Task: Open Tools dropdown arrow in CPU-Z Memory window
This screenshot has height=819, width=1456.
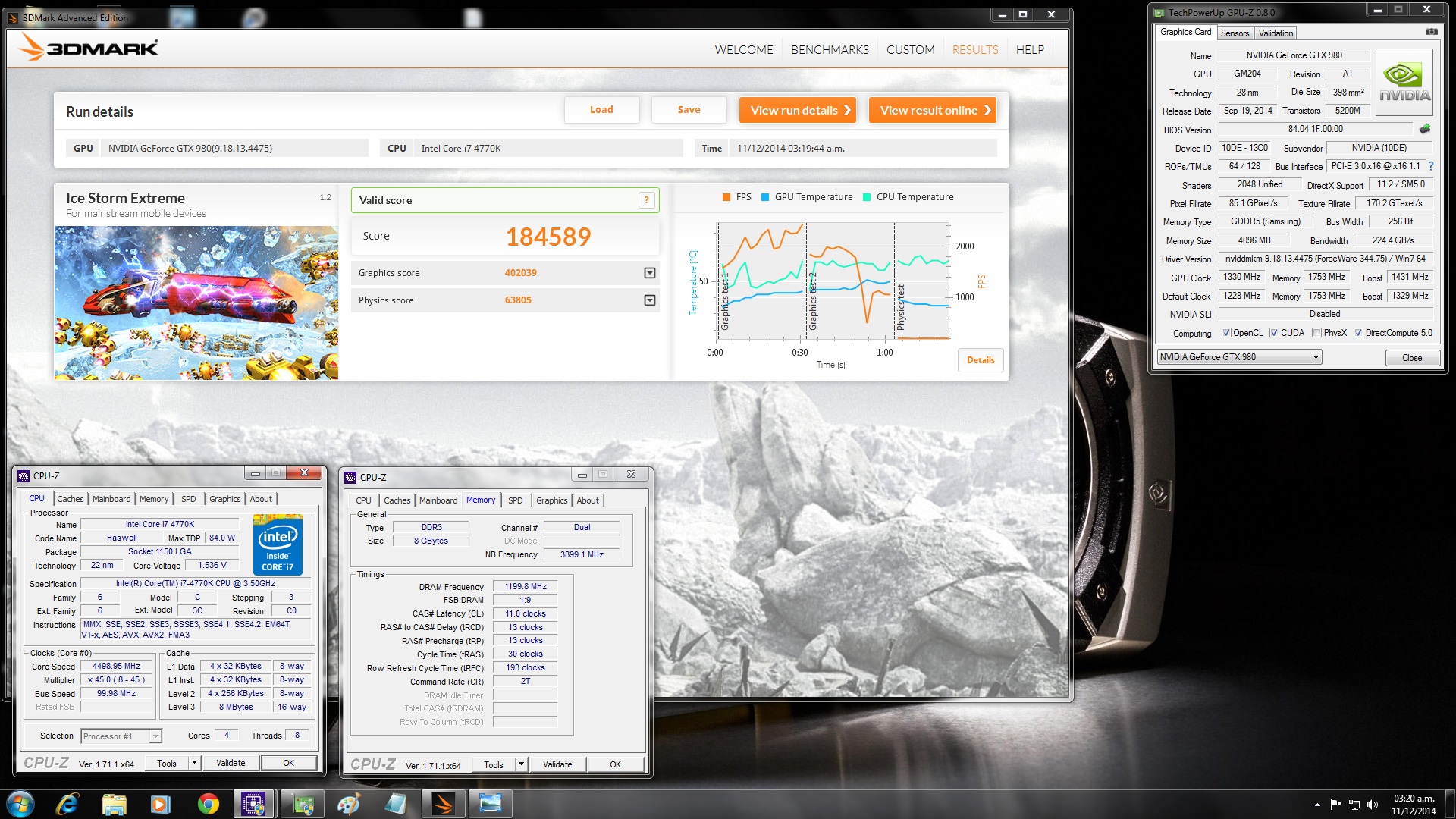Action: coord(522,764)
